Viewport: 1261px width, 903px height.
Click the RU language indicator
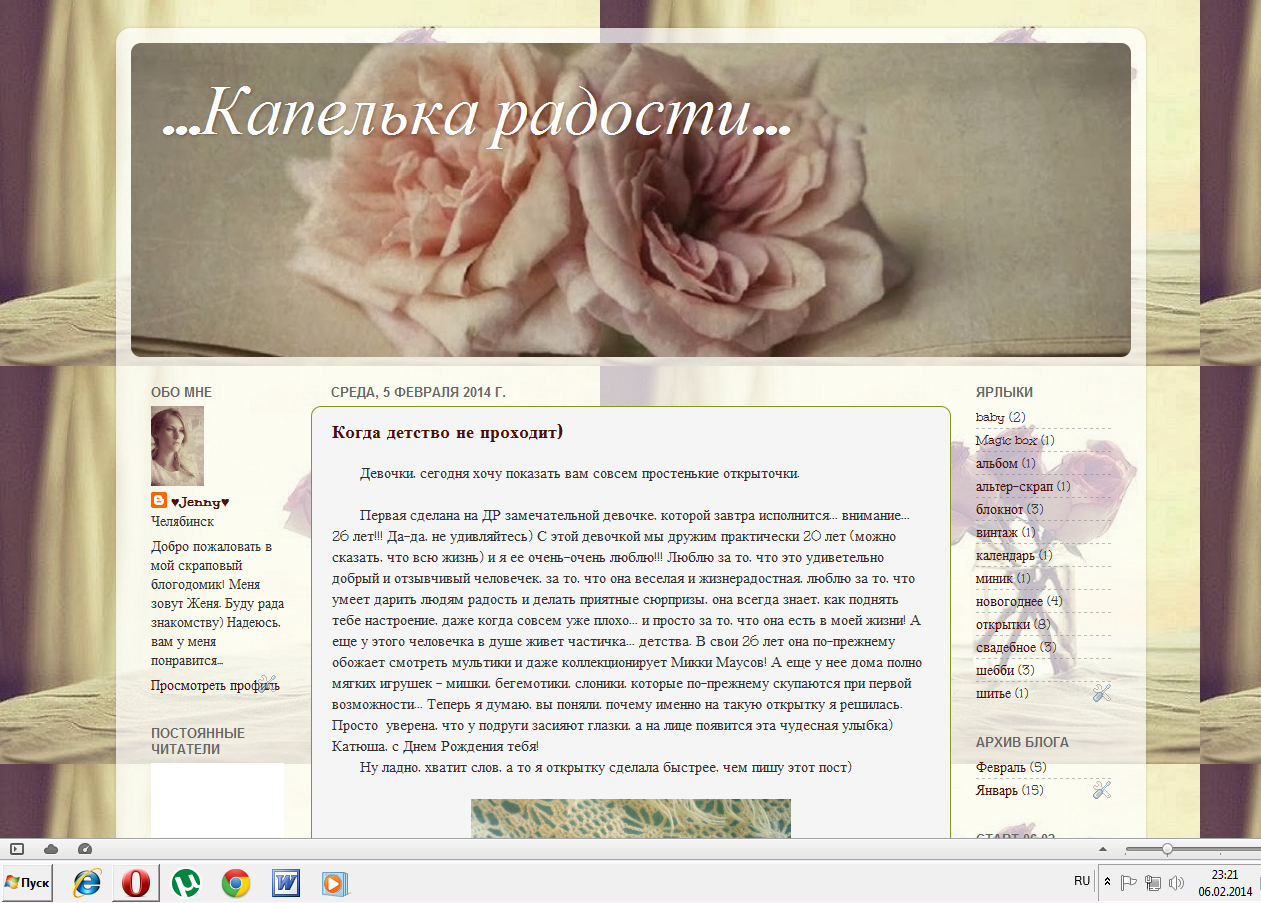(1082, 881)
